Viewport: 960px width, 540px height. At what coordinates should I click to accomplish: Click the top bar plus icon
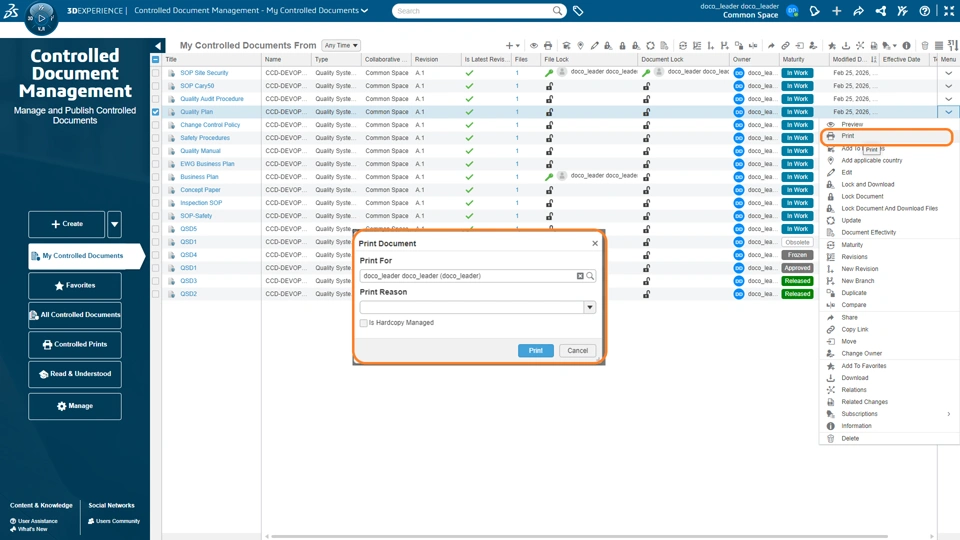tap(836, 10)
